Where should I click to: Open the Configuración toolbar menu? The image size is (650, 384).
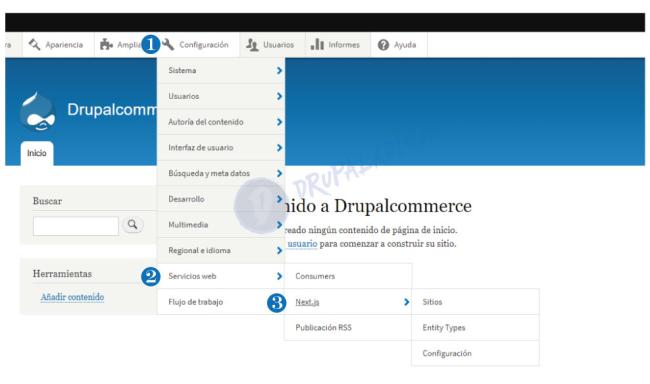(x=198, y=44)
